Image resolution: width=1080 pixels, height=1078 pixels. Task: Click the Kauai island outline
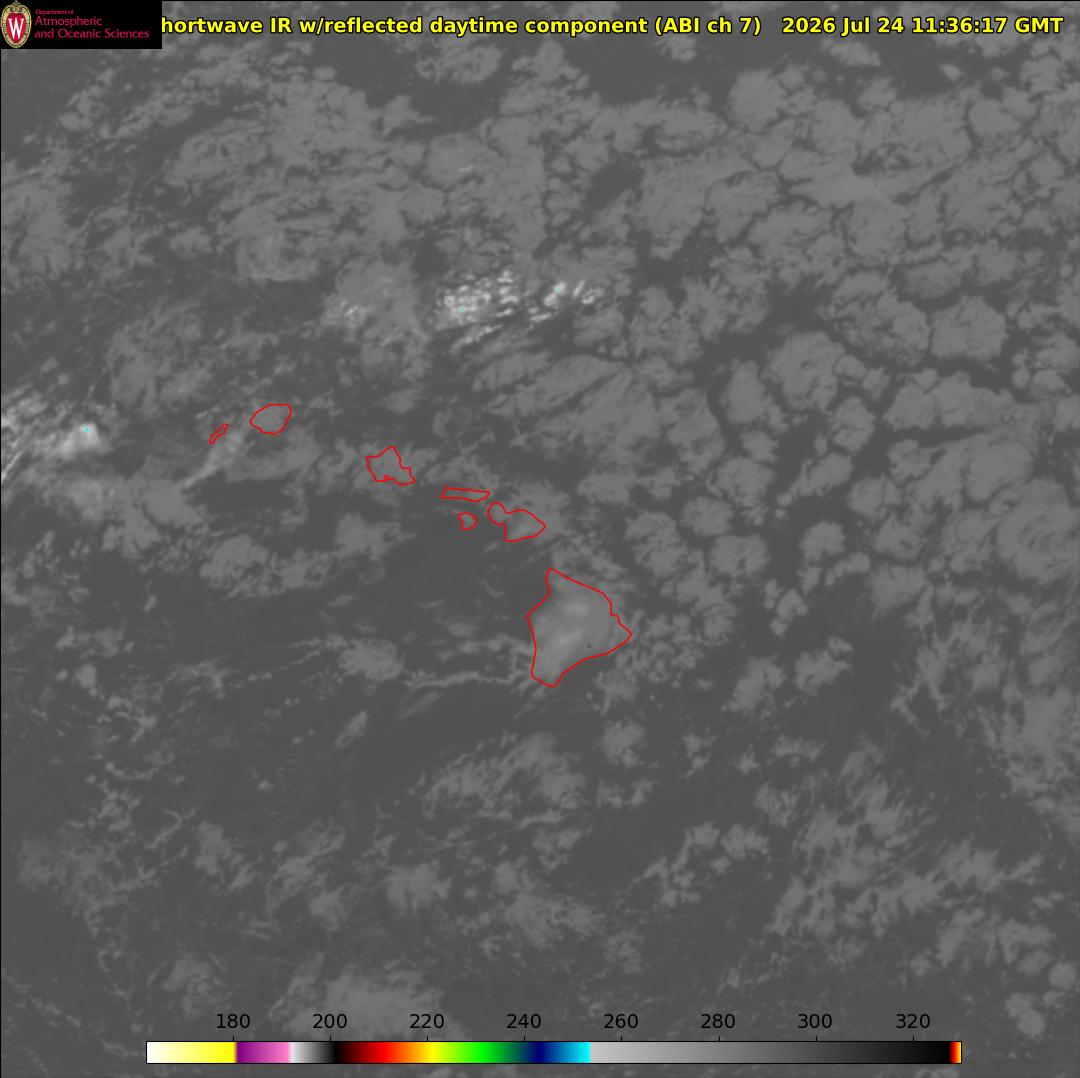pos(271,419)
